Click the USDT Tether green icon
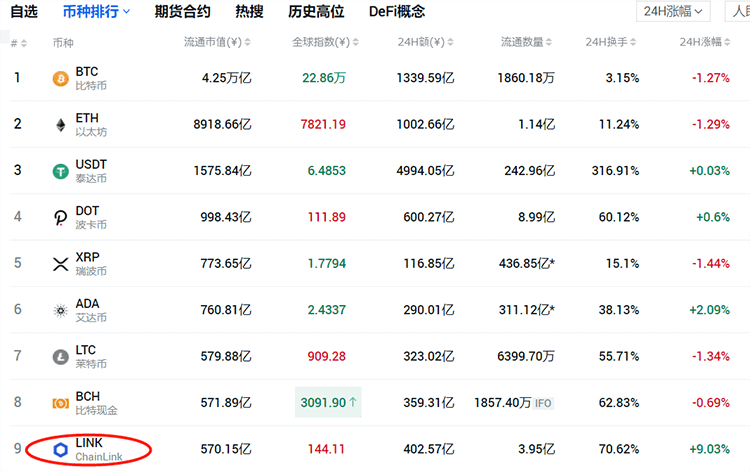 pyautogui.click(x=60, y=171)
